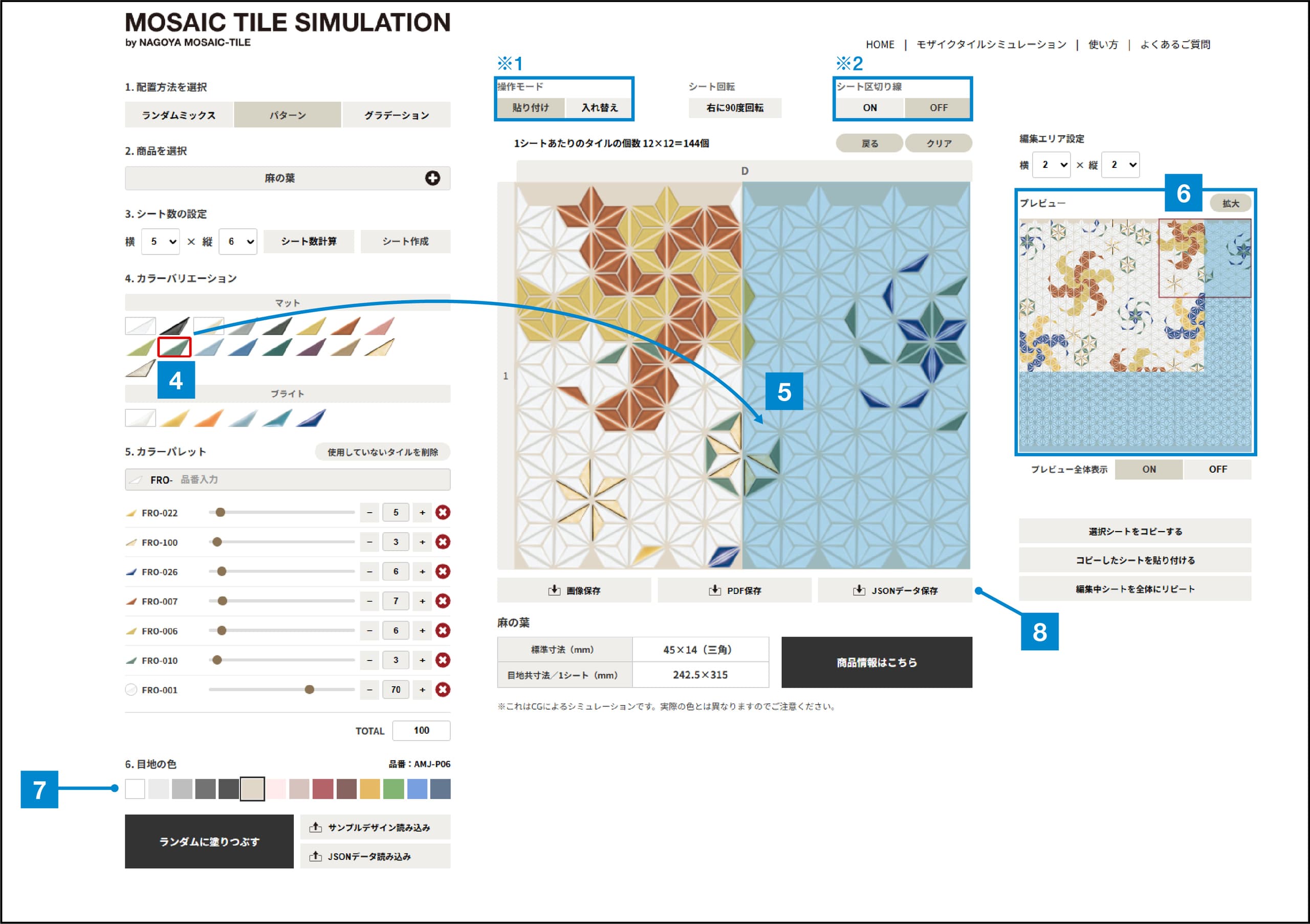Select the yellow grout color swatch
Image resolution: width=1310 pixels, height=924 pixels.
[370, 789]
